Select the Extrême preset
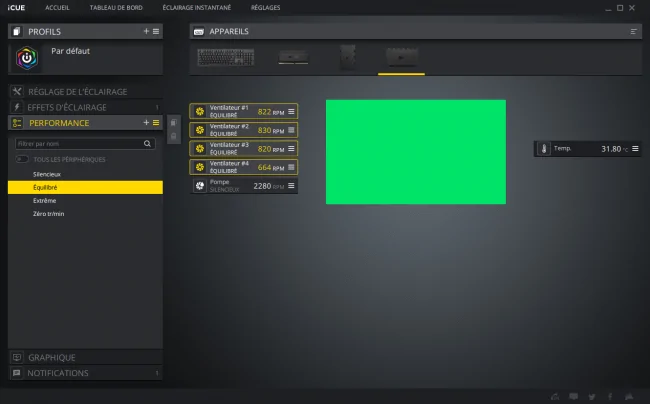Screen dimensions: 650x404 point(85,201)
